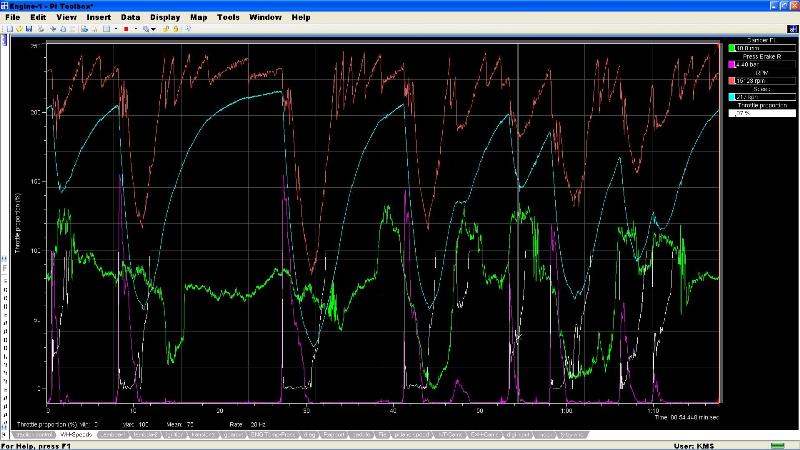This screenshot has width=800, height=450.
Task: Select the Press Brake R value field
Action: point(766,64)
